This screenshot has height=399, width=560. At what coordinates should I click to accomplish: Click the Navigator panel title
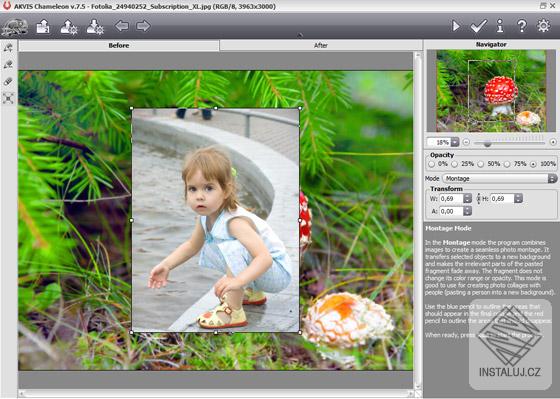pyautogui.click(x=491, y=45)
